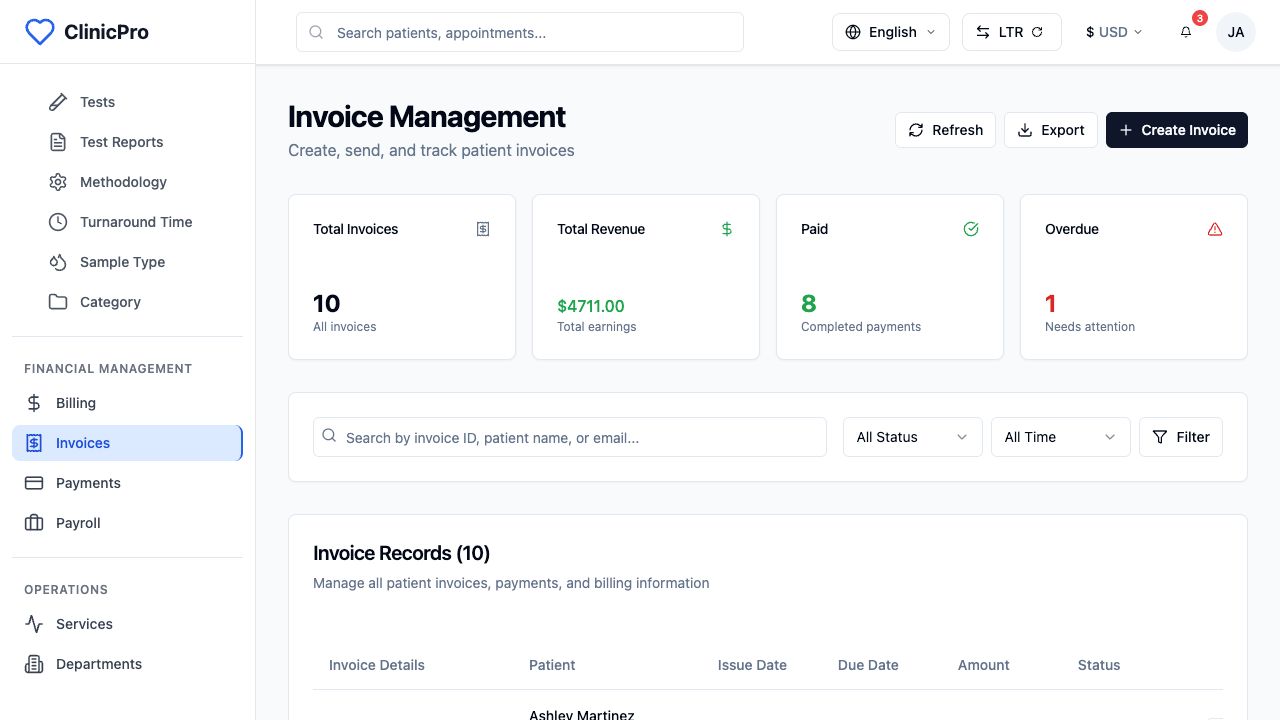Click the Filter button
This screenshot has width=1280, height=720.
pyautogui.click(x=1181, y=437)
